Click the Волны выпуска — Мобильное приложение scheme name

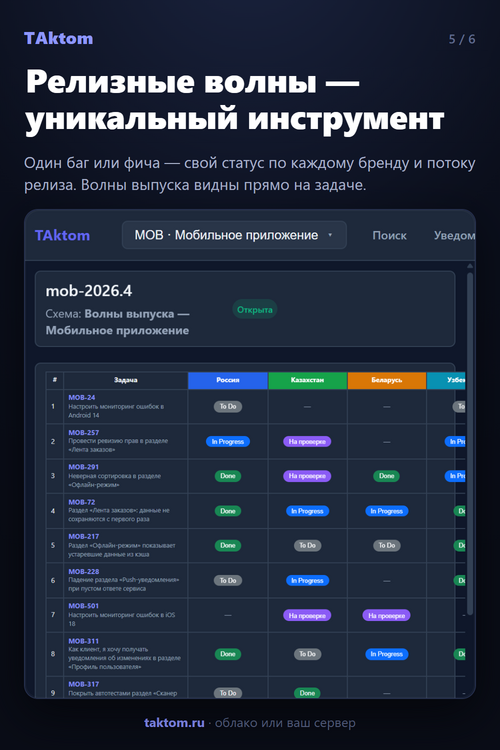pyautogui.click(x=117, y=322)
